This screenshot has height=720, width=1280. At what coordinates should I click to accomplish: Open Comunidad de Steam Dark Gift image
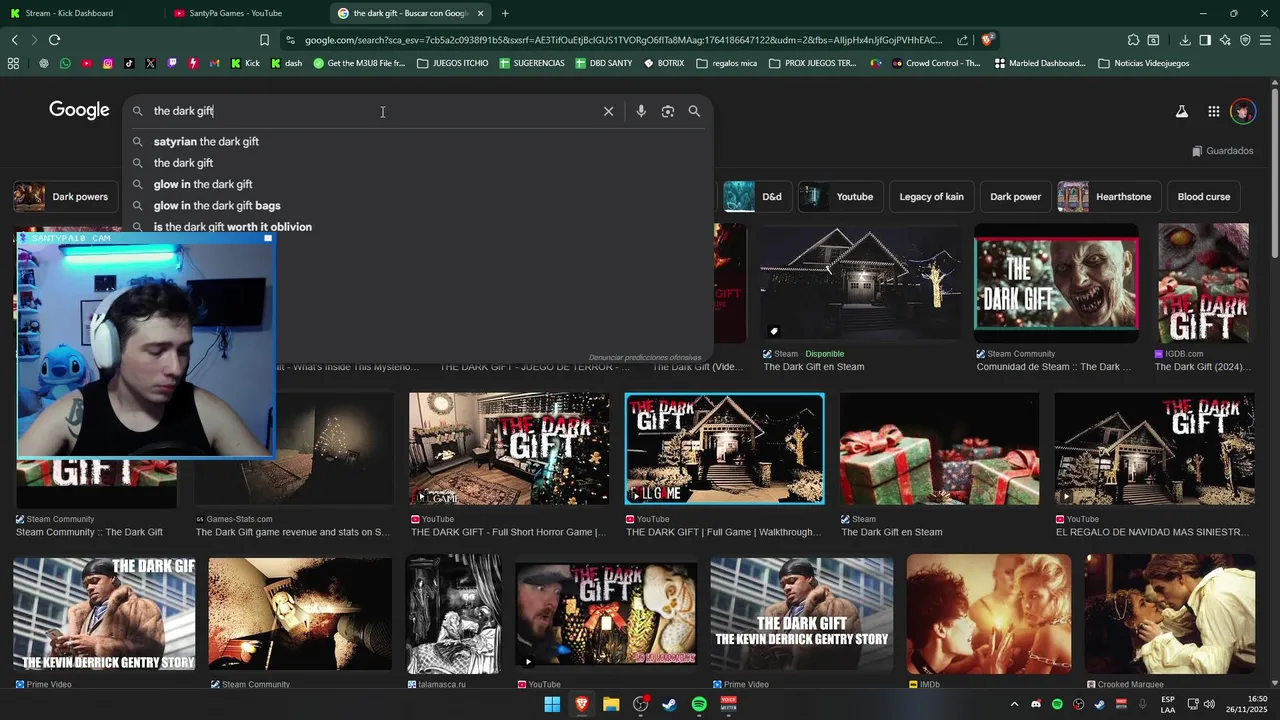click(1056, 283)
